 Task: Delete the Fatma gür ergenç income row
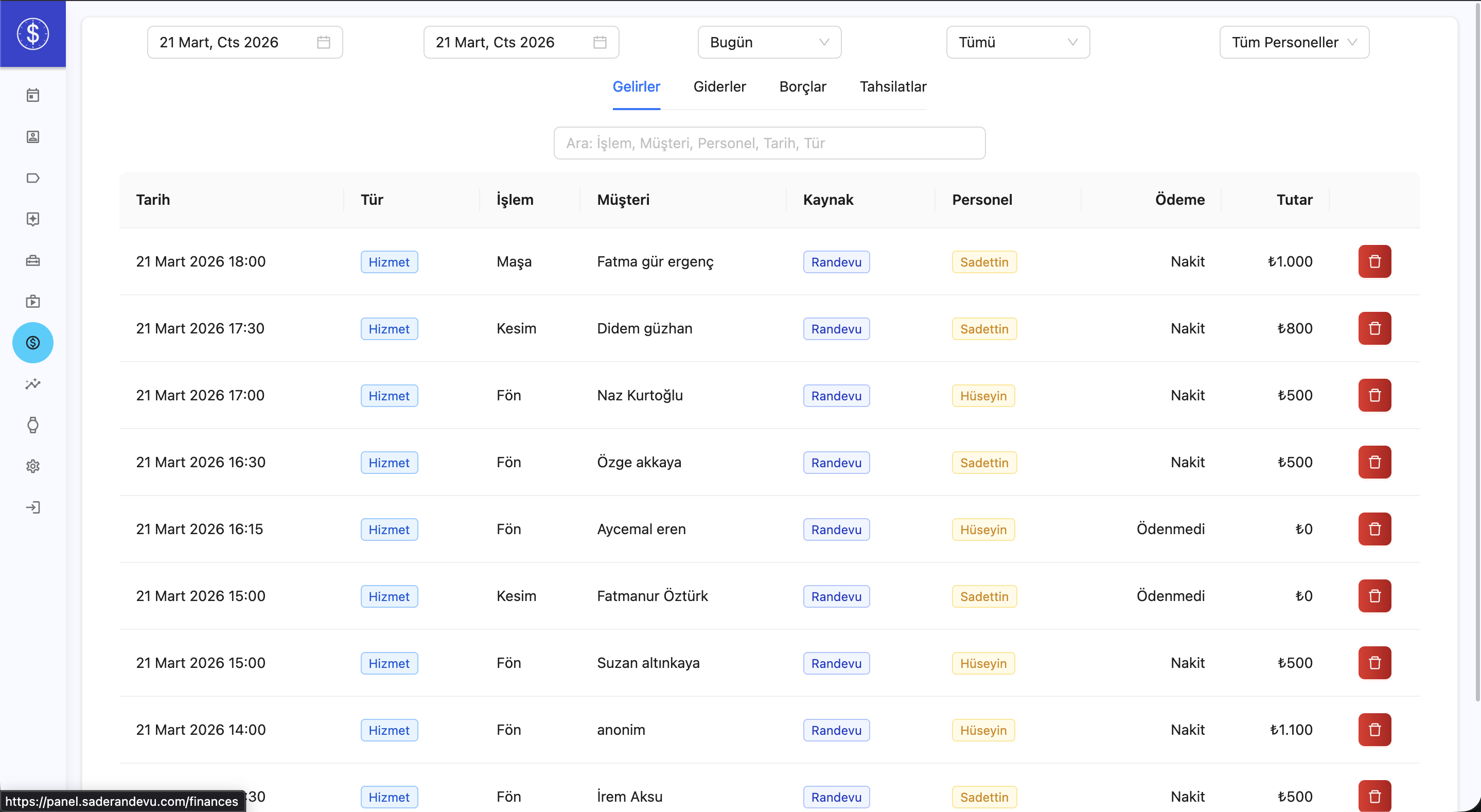click(1374, 261)
